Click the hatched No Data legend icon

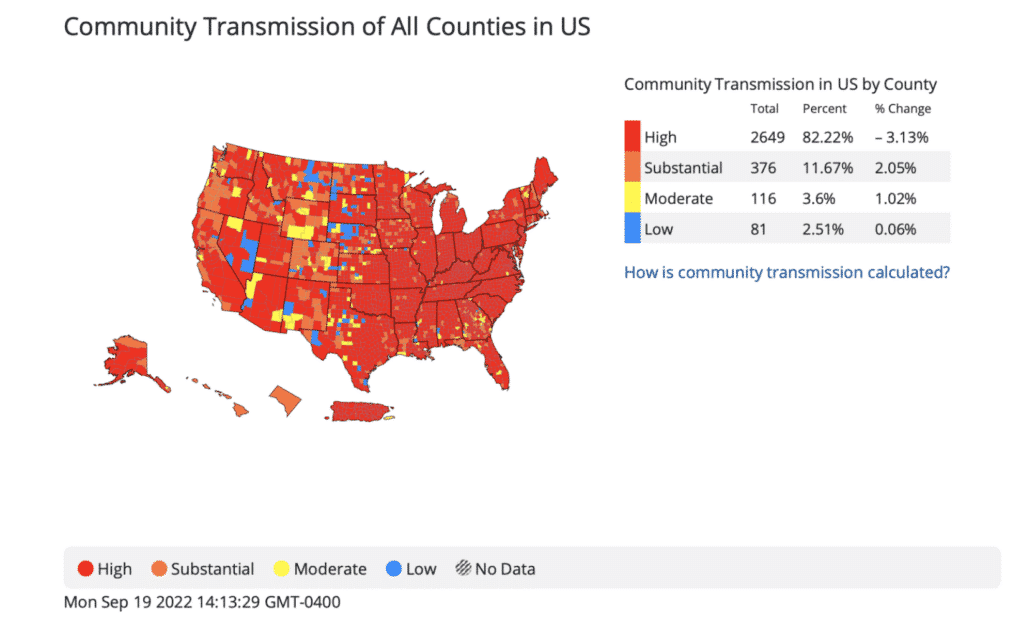point(463,569)
